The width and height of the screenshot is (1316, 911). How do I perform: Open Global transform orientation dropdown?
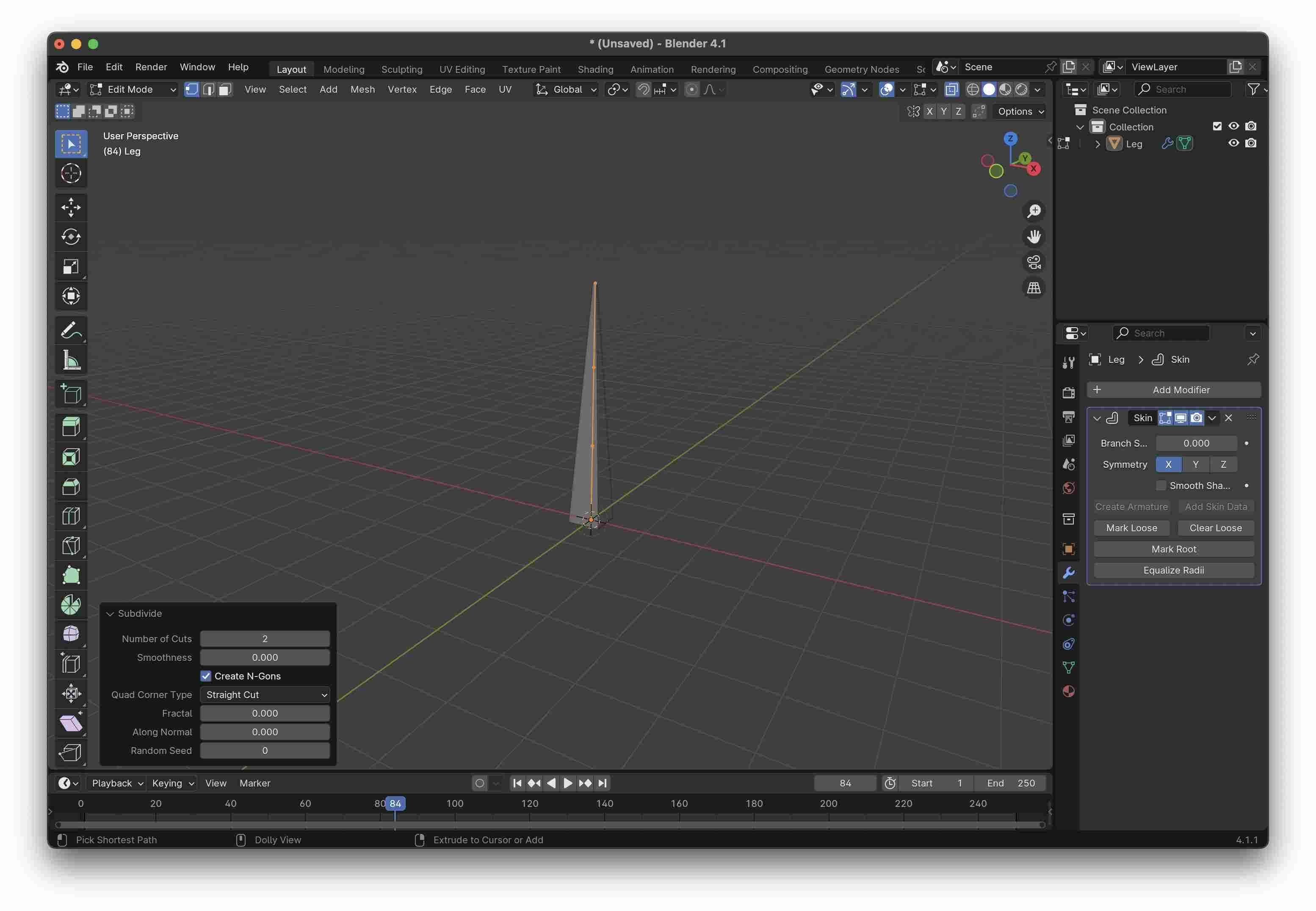567,90
